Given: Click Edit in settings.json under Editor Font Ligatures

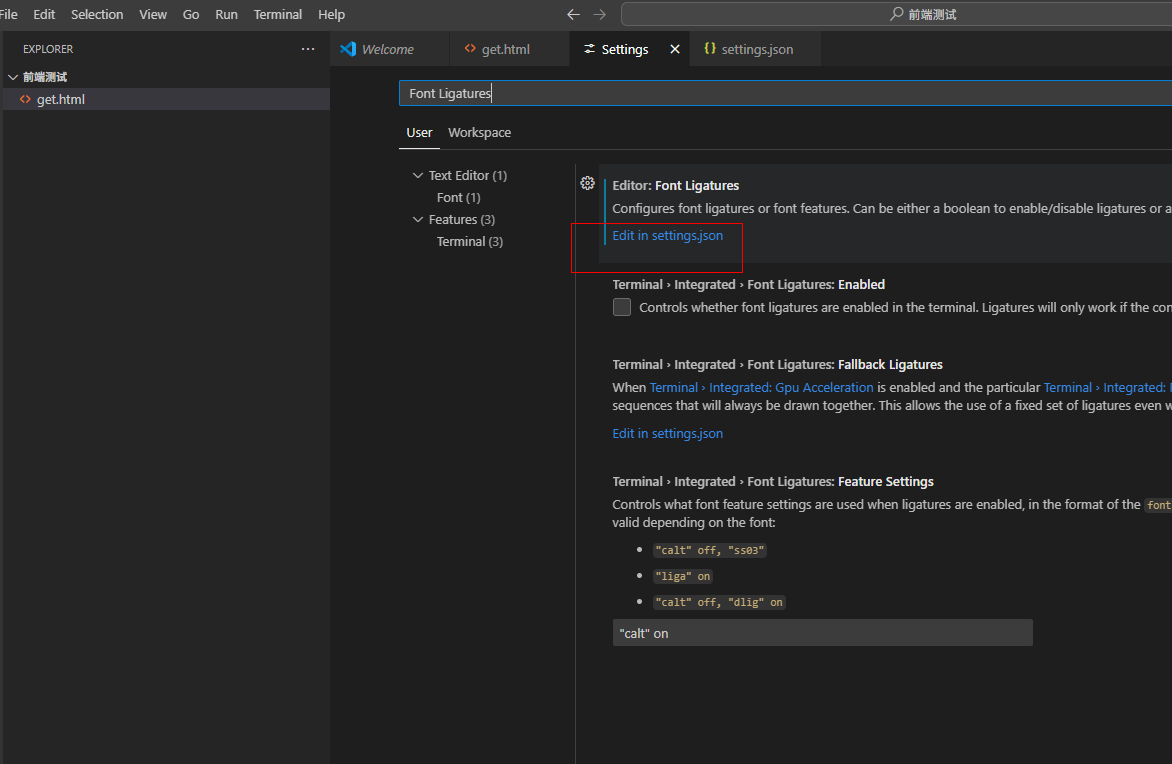Looking at the screenshot, I should (667, 235).
